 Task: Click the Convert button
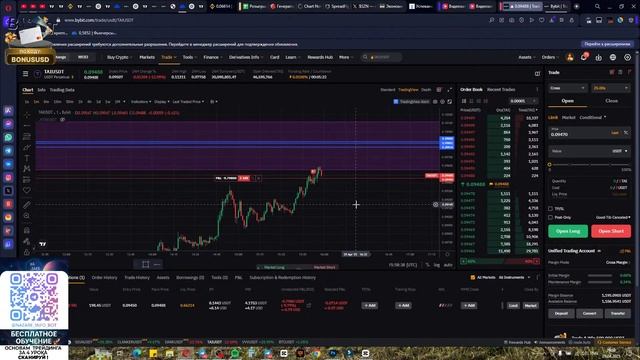[x=589, y=313]
